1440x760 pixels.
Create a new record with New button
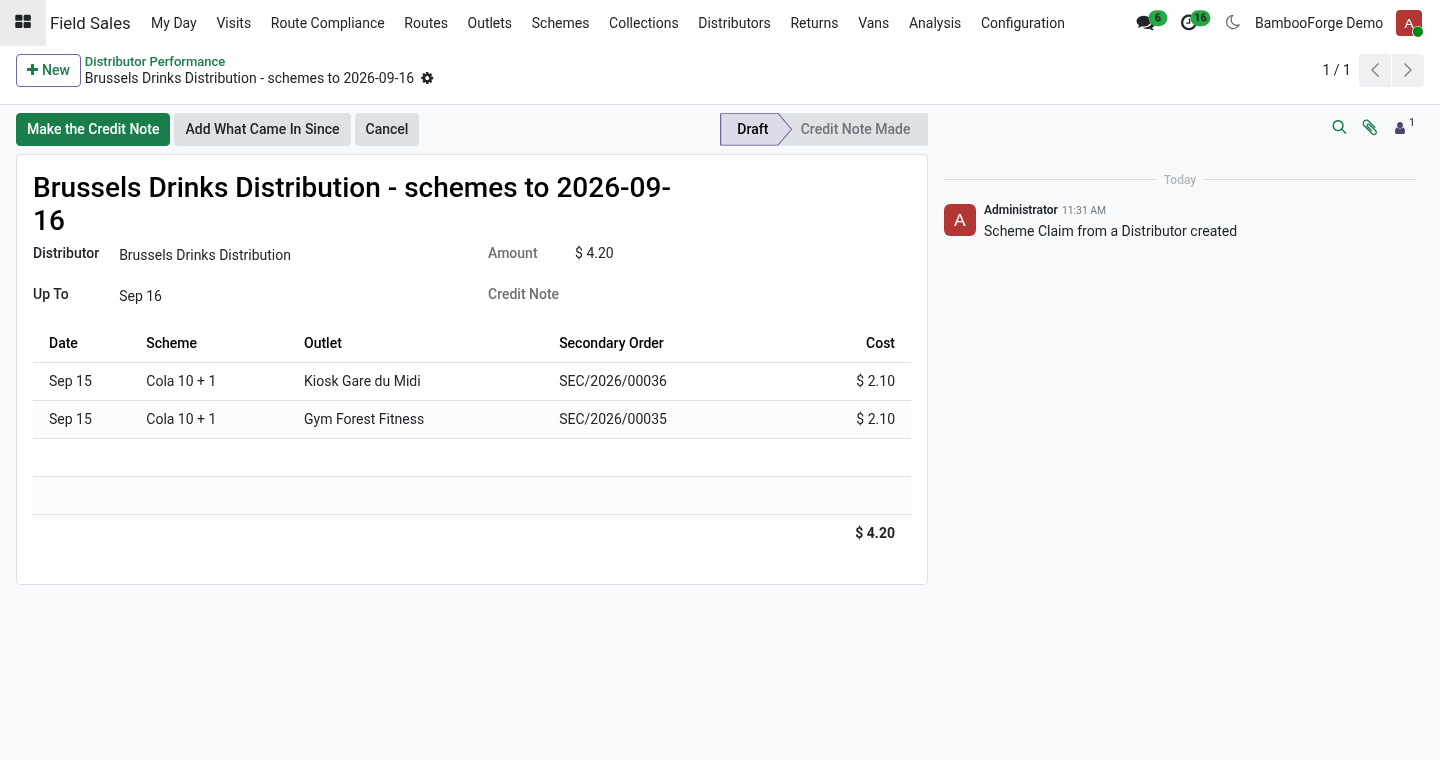pyautogui.click(x=48, y=70)
